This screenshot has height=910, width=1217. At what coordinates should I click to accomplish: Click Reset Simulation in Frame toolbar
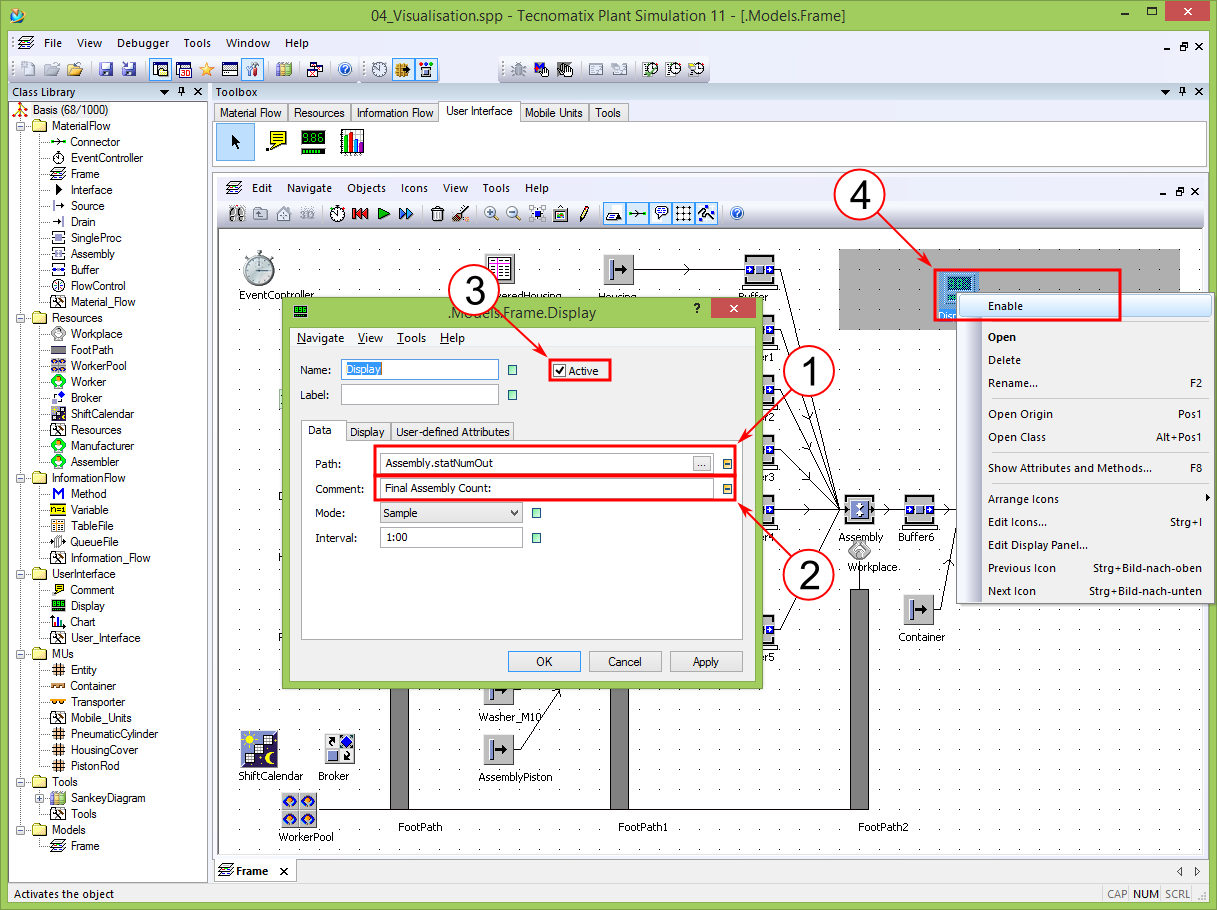click(x=361, y=214)
